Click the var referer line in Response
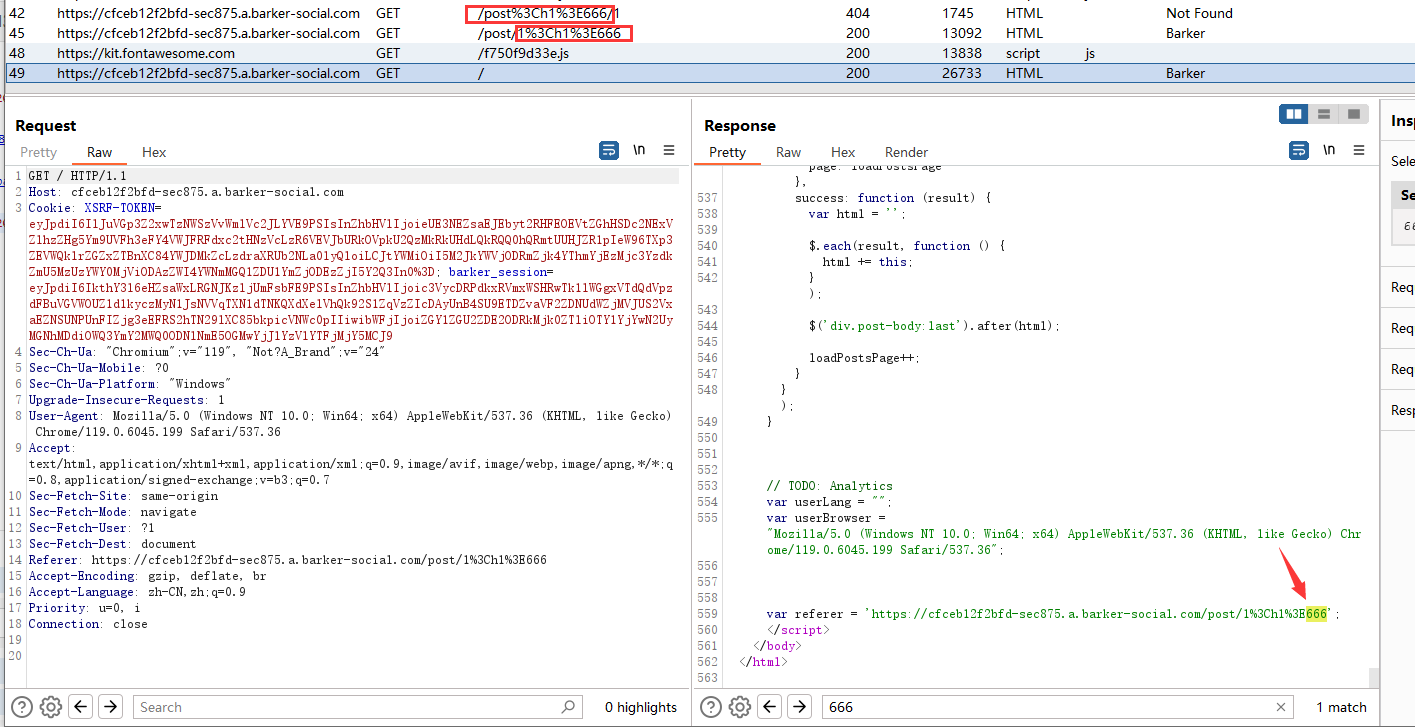 1052,614
